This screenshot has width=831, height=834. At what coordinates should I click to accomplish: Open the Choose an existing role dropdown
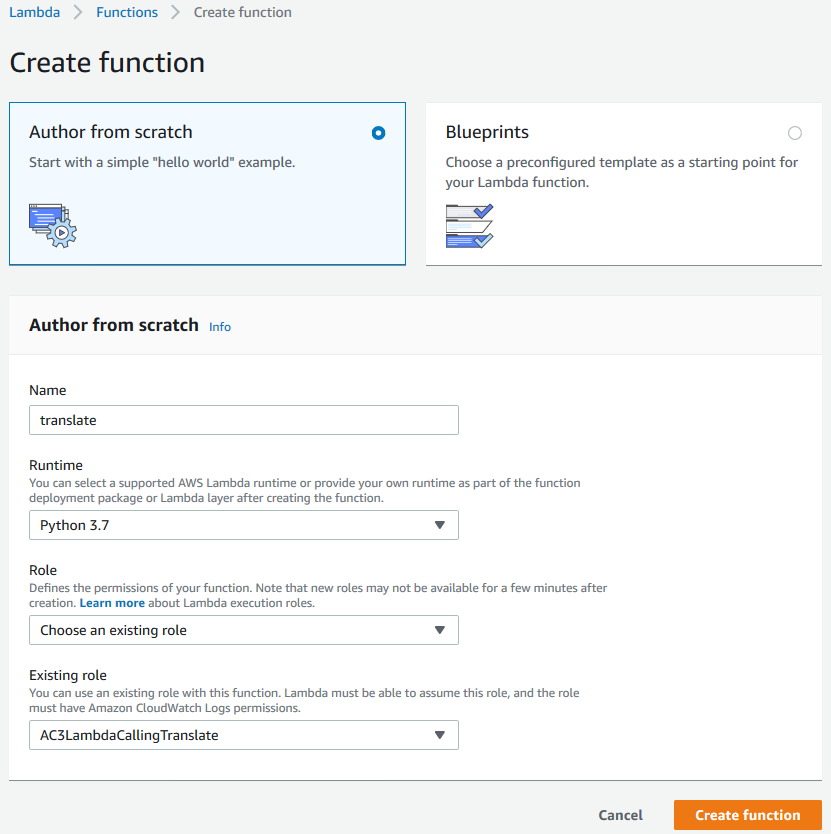(244, 630)
